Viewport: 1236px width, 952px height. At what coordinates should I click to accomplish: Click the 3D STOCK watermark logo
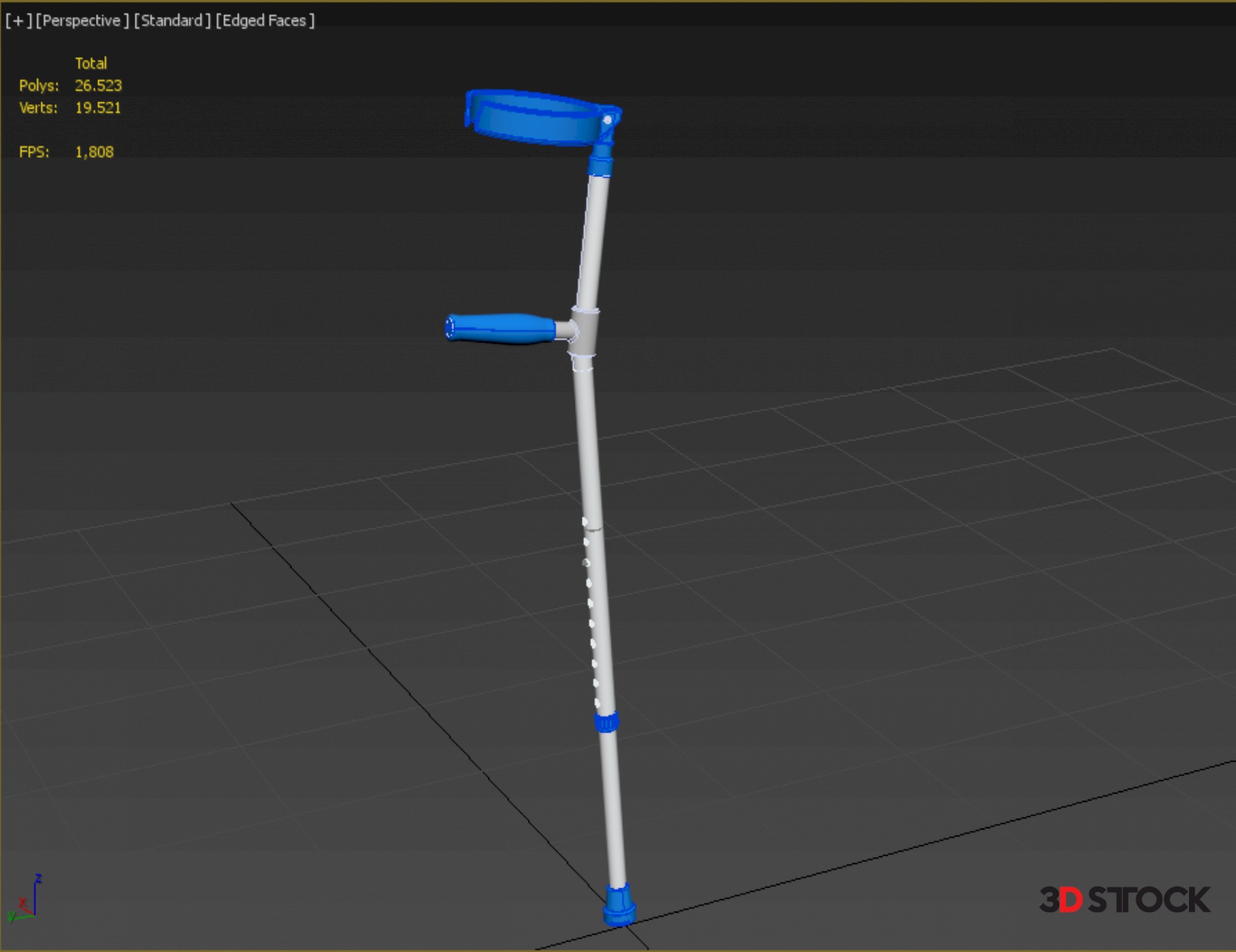click(x=1124, y=900)
